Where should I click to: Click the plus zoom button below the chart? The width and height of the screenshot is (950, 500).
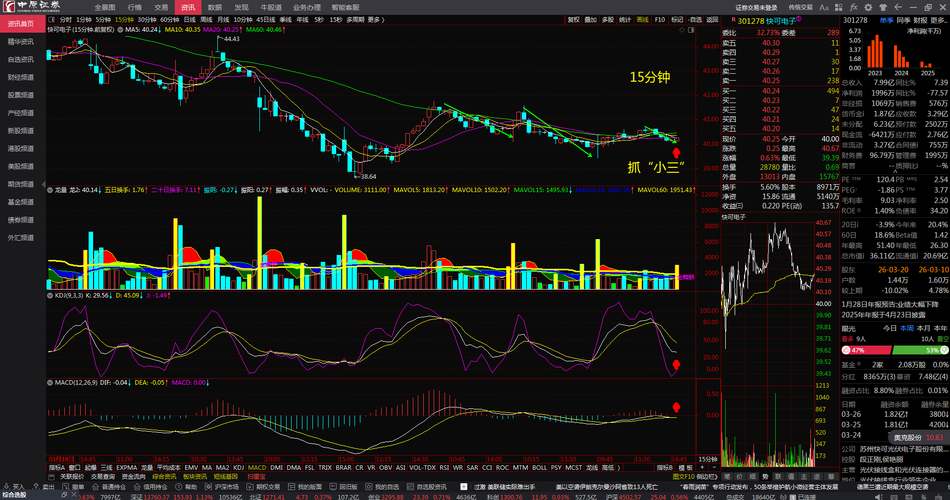pos(702,467)
